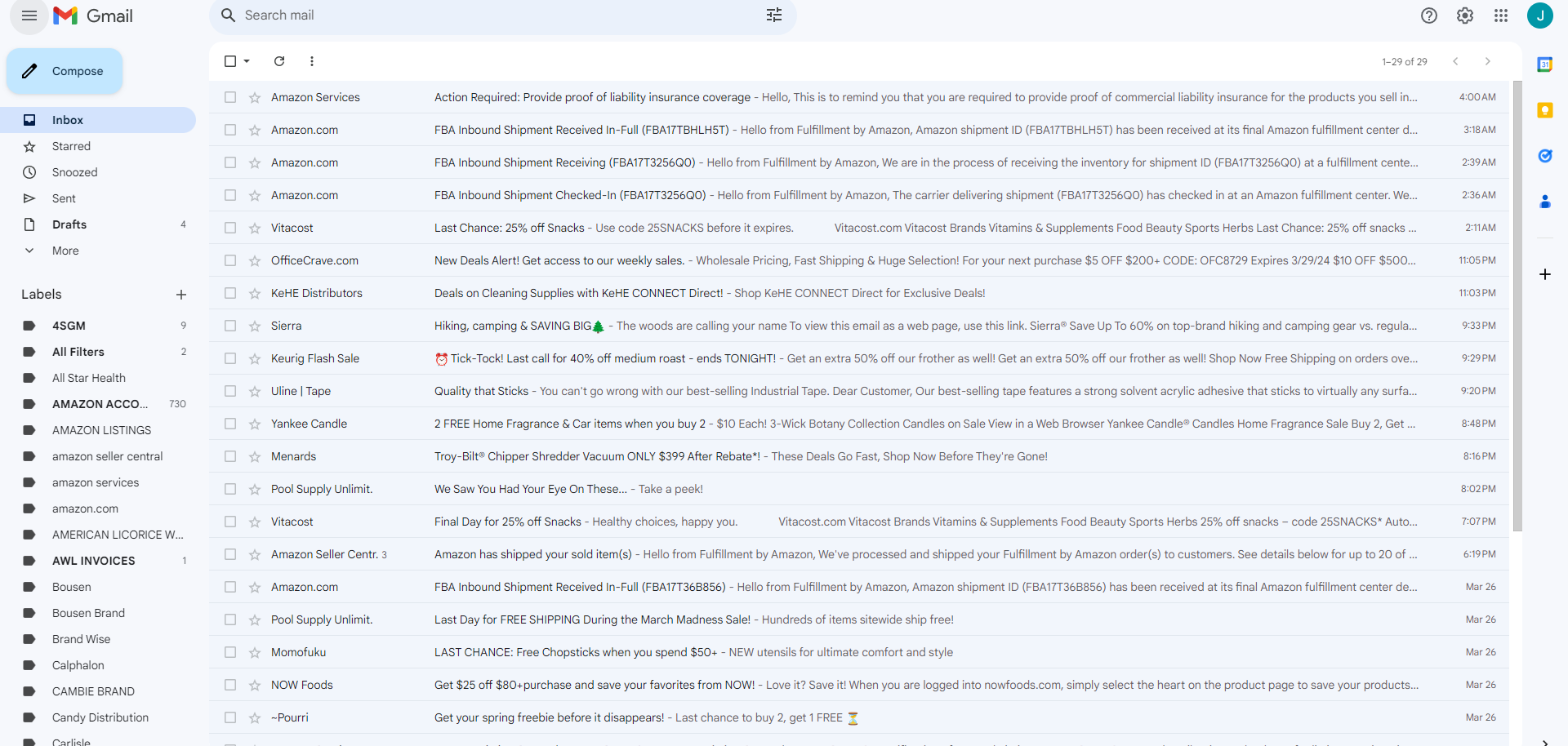1568x746 pixels.
Task: Open Google Calendar side panel
Action: pos(1545,64)
